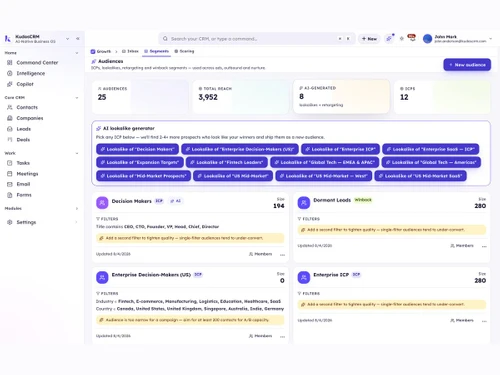
Task: Generate lookalike of "Enterprise Decision-Makers (US)"
Action: click(240, 149)
